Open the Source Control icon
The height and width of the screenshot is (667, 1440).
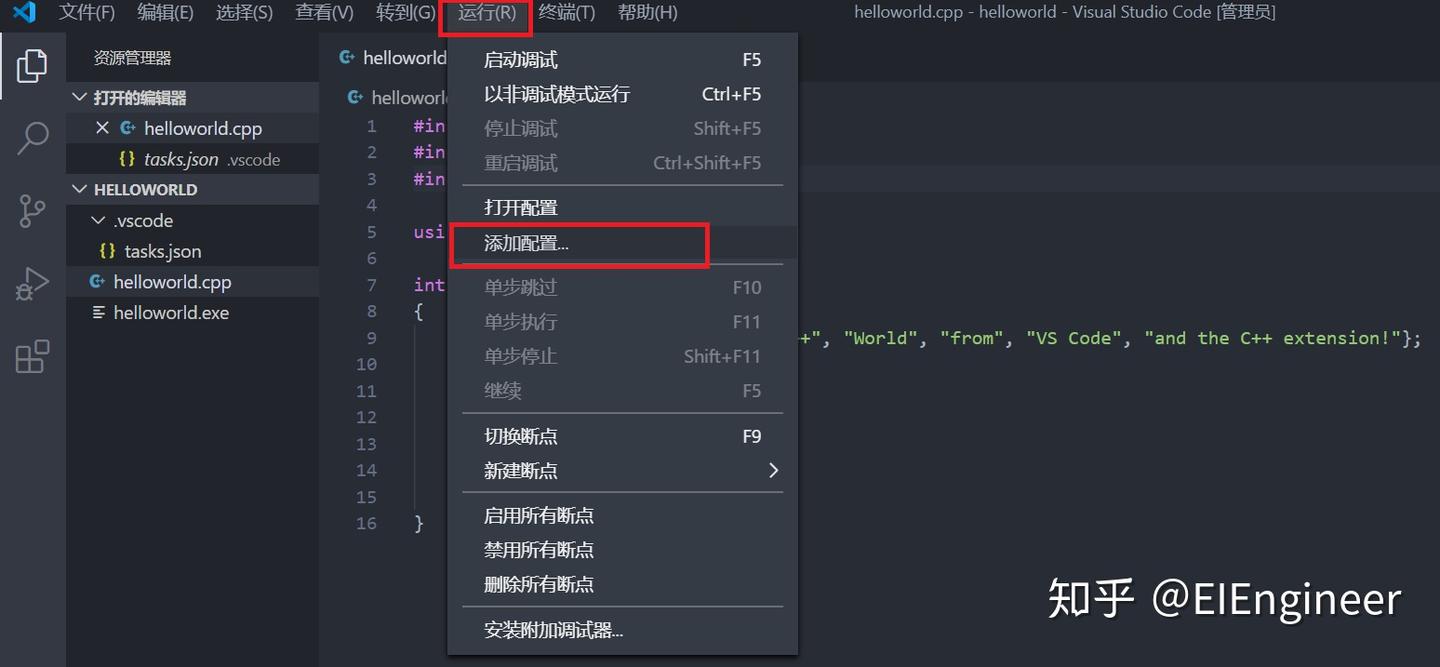click(x=31, y=211)
